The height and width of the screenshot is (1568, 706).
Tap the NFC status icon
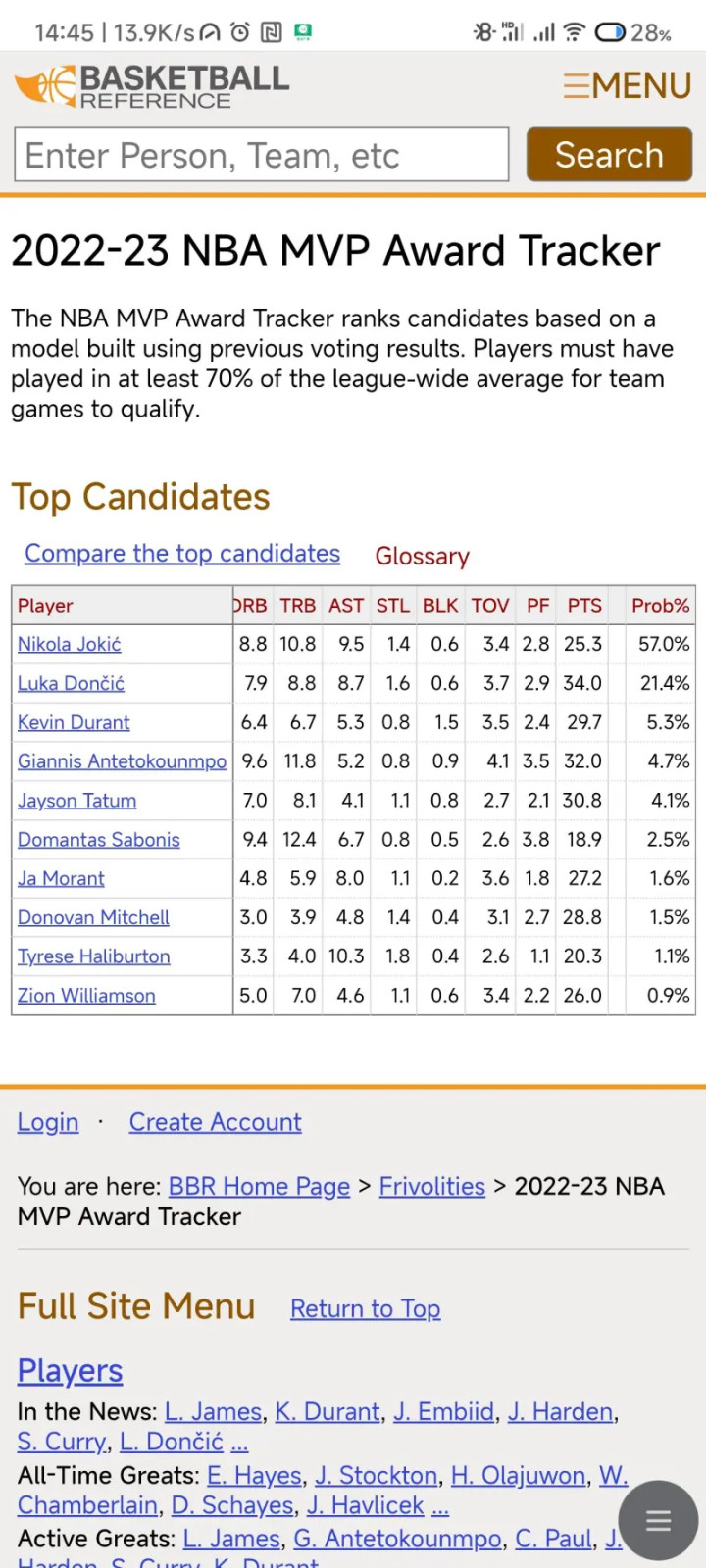[x=272, y=32]
